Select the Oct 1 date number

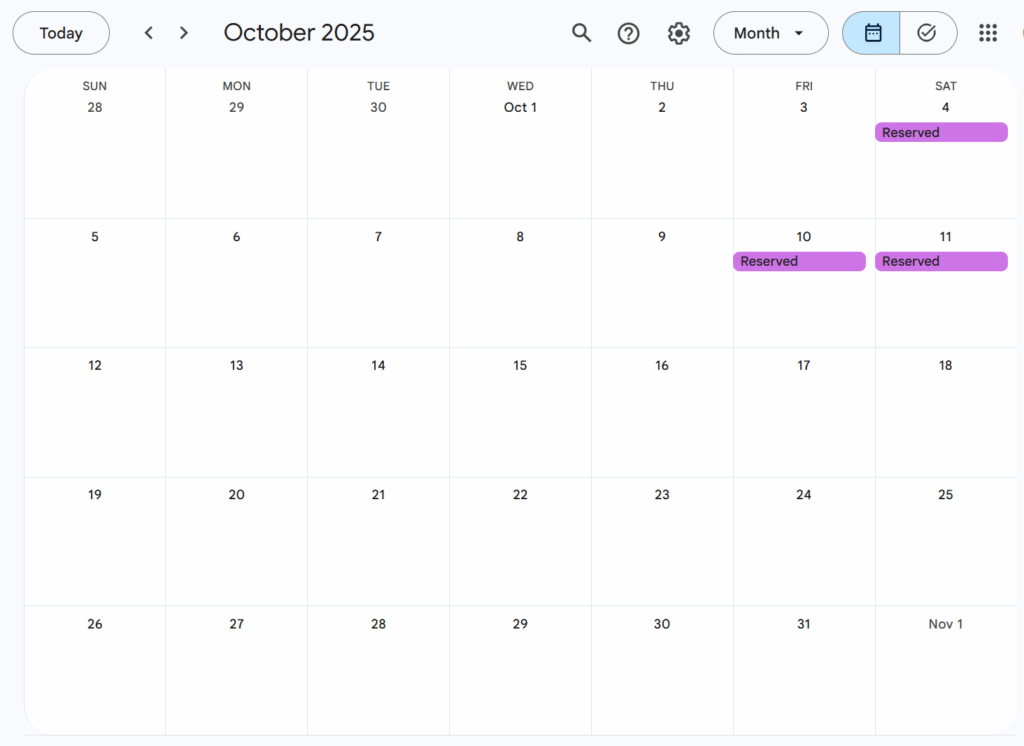(520, 107)
